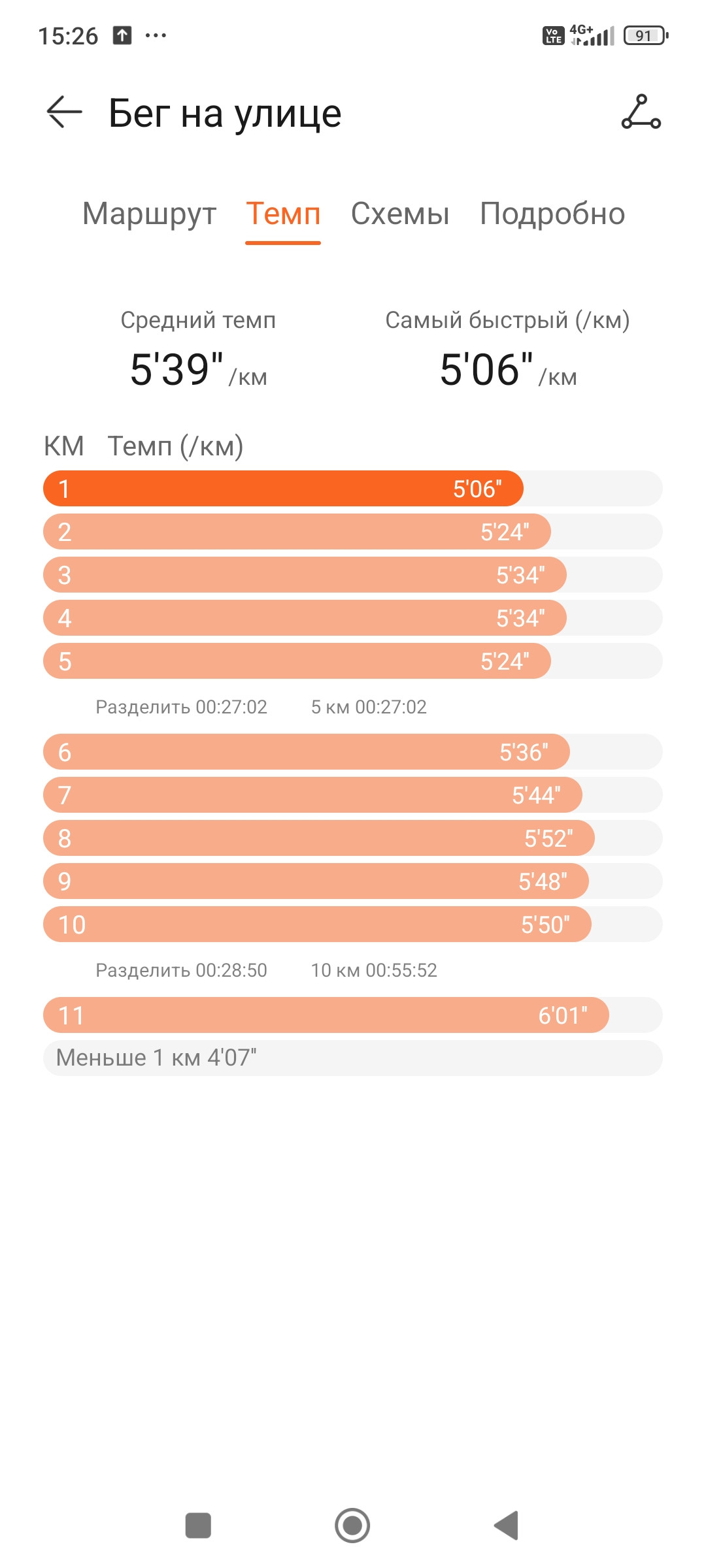Open the Подробно tab

552,214
